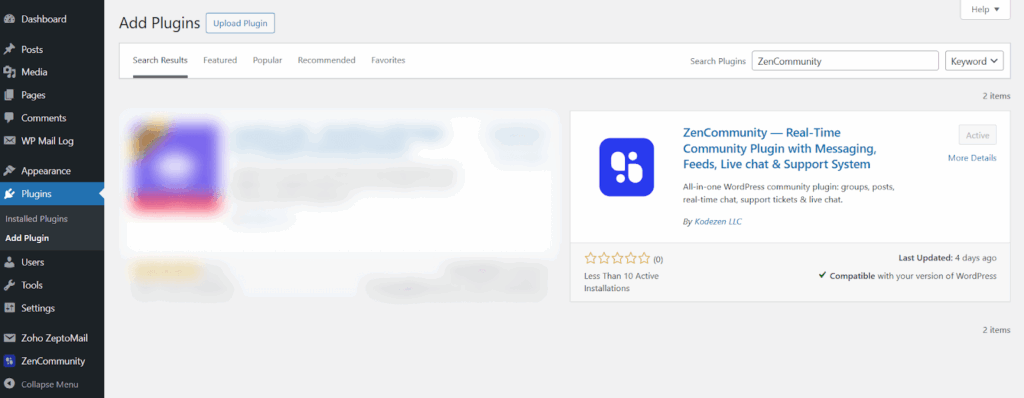This screenshot has height=398, width=1024.
Task: Click the ZenCommunity sidebar logo icon
Action: click(x=9, y=361)
